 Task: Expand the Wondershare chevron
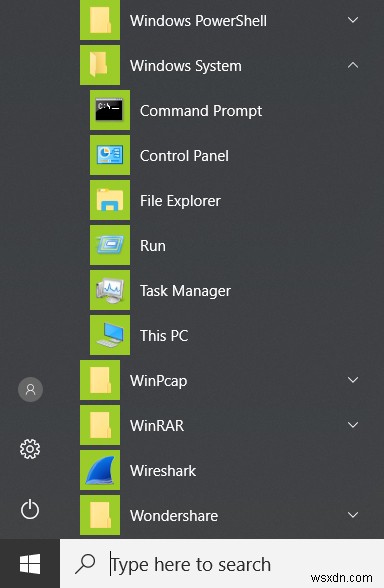(353, 515)
